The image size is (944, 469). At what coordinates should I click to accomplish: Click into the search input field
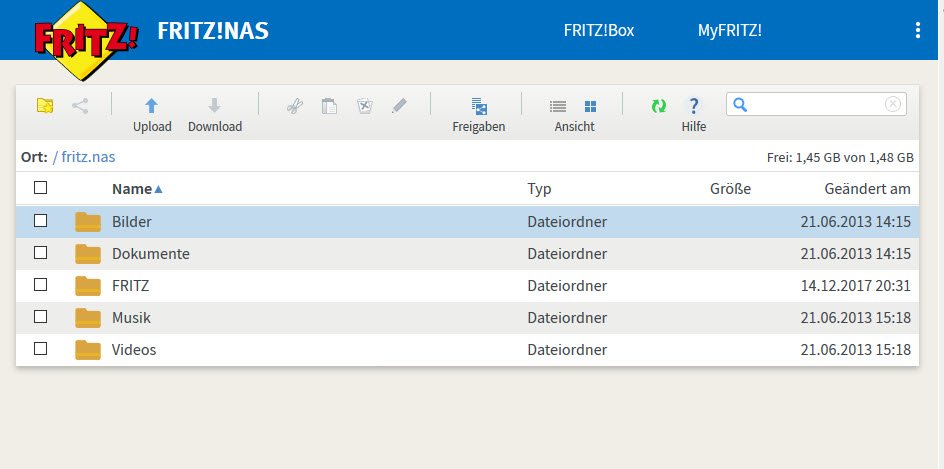(x=816, y=105)
